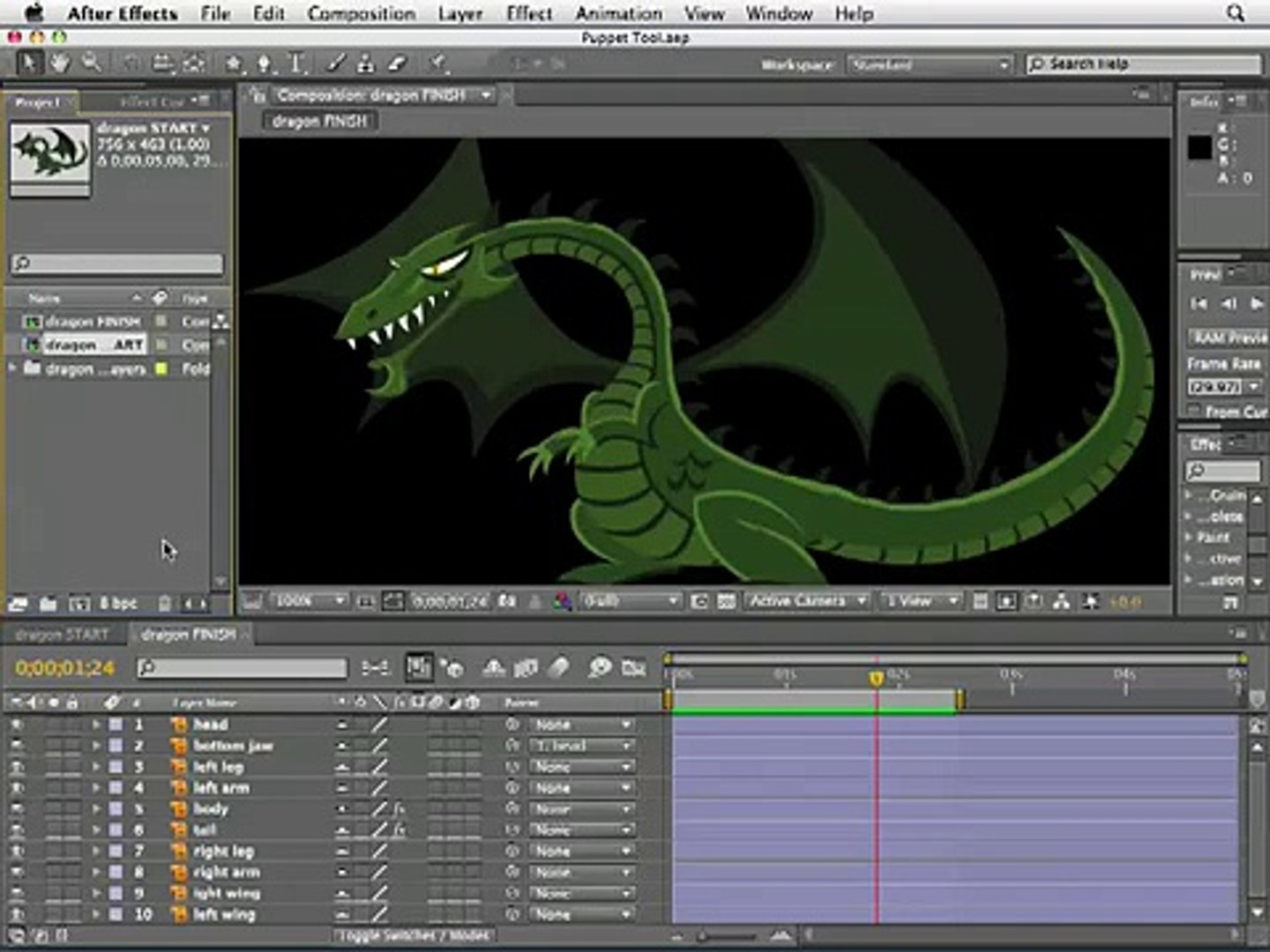Screen dimensions: 1270x952
Task: Open the magnification 100% dropdown
Action: (308, 601)
